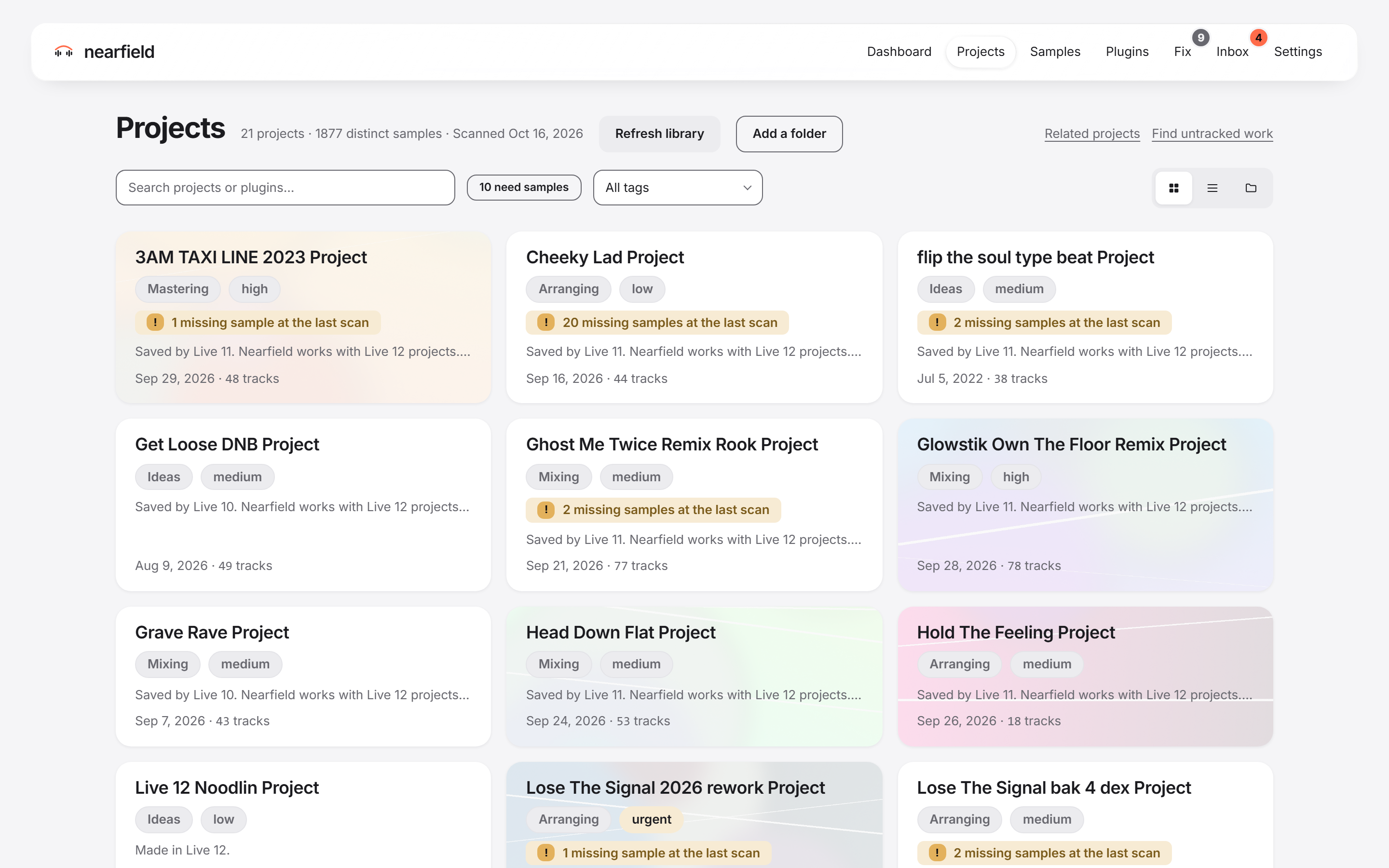The height and width of the screenshot is (868, 1389).
Task: Open the Related projects link
Action: (x=1092, y=134)
